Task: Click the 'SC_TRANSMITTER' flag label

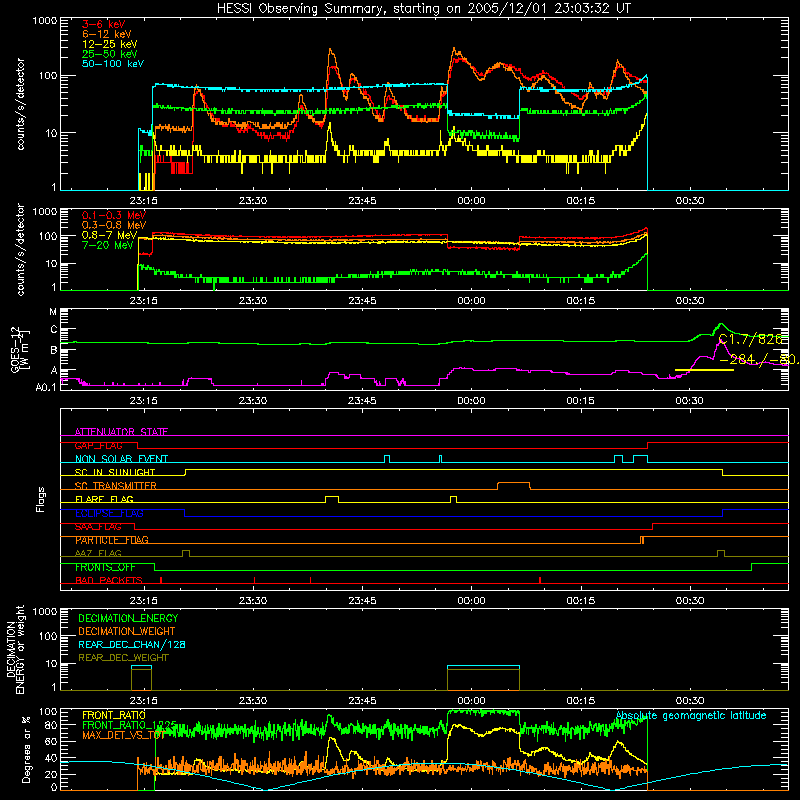Action: coord(116,486)
